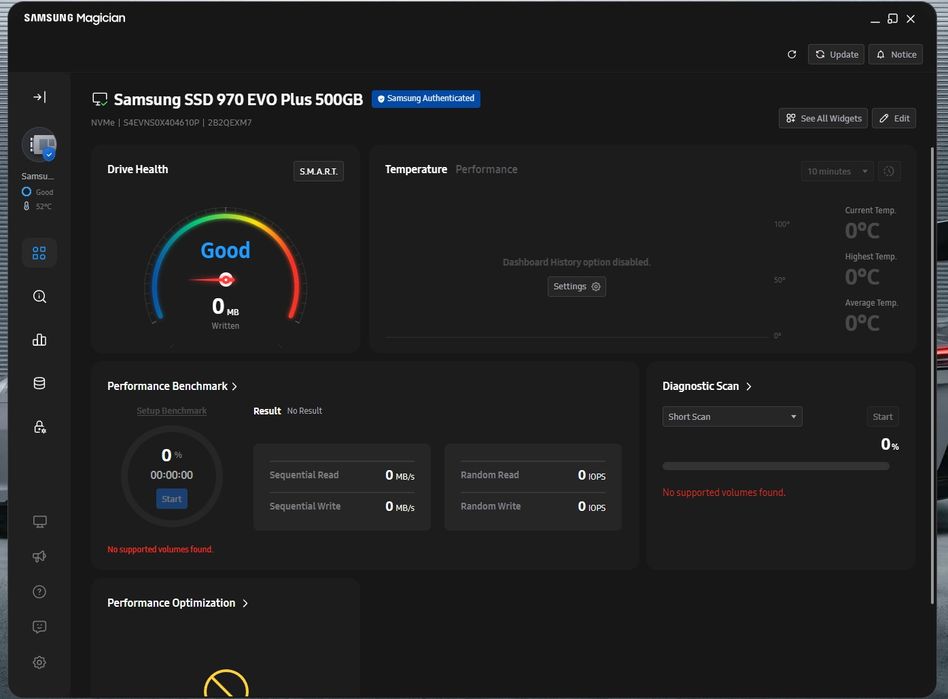This screenshot has width=948, height=699.
Task: Click the Drive Health heading
Action: 138,169
